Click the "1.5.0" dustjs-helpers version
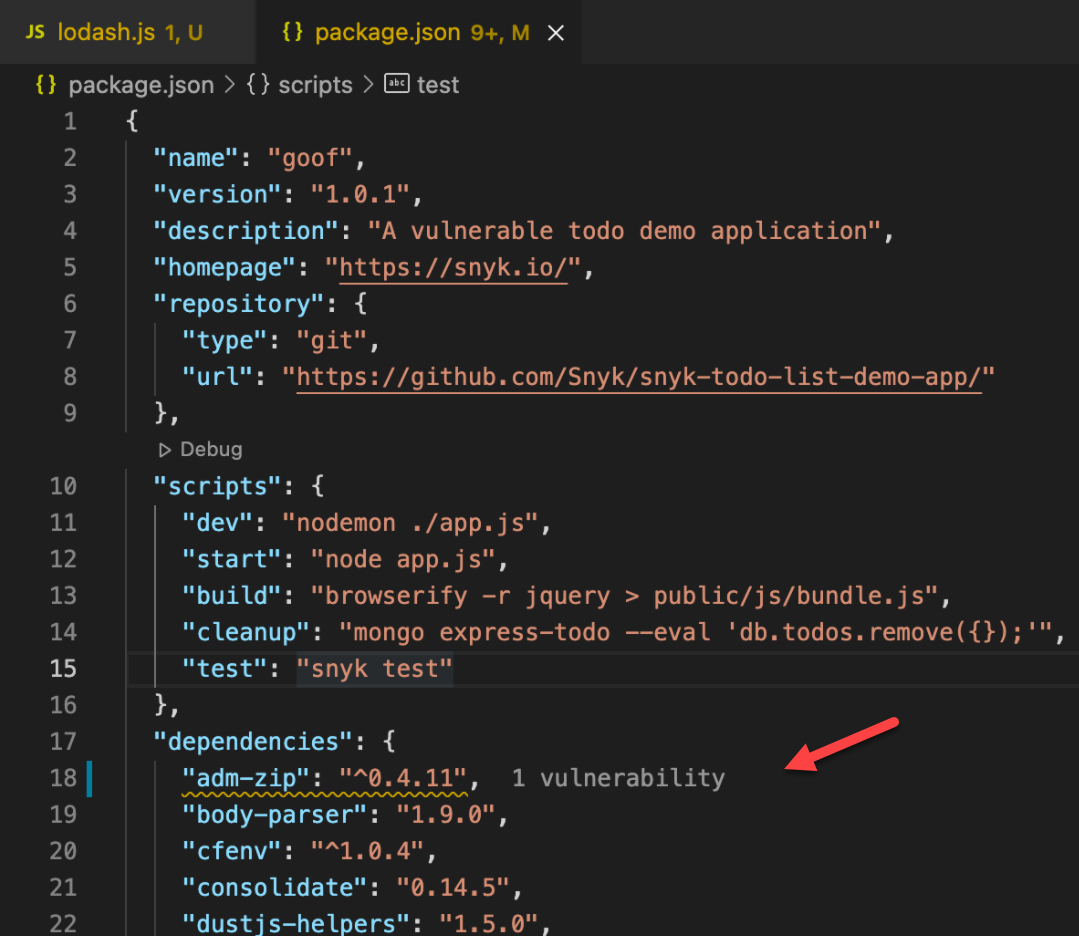1079x936 pixels. (489, 923)
